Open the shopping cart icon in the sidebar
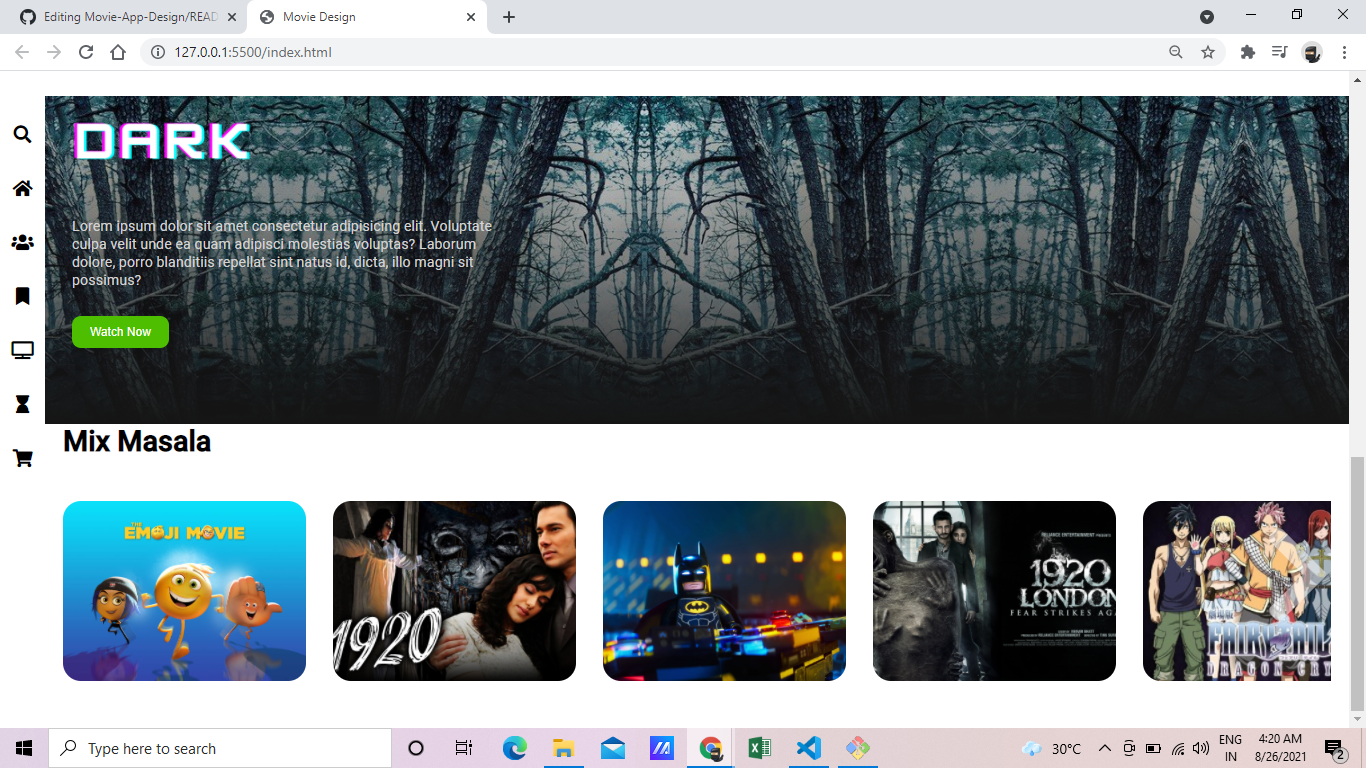 point(22,458)
